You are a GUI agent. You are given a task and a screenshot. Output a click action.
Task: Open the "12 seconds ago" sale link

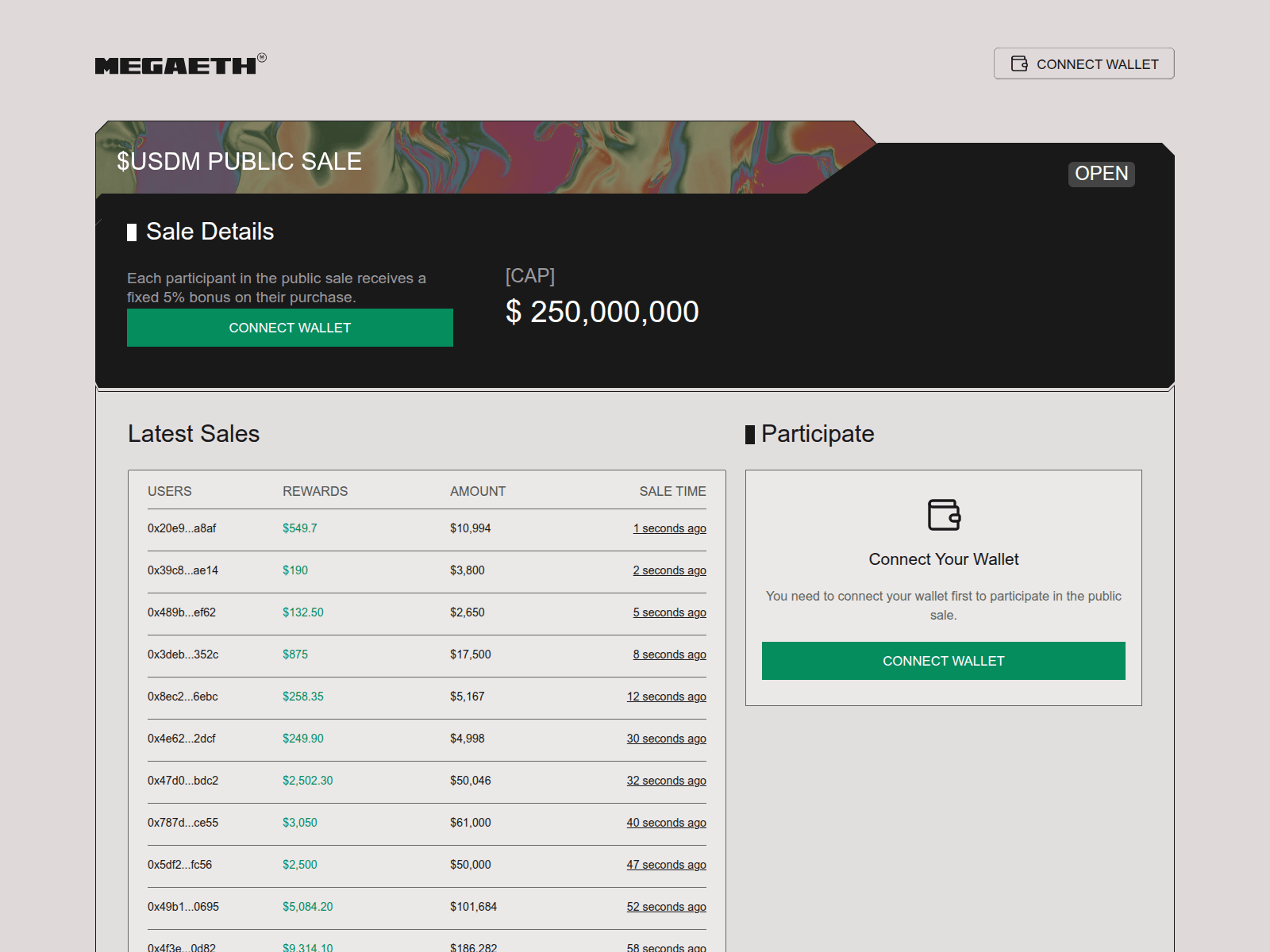point(666,697)
